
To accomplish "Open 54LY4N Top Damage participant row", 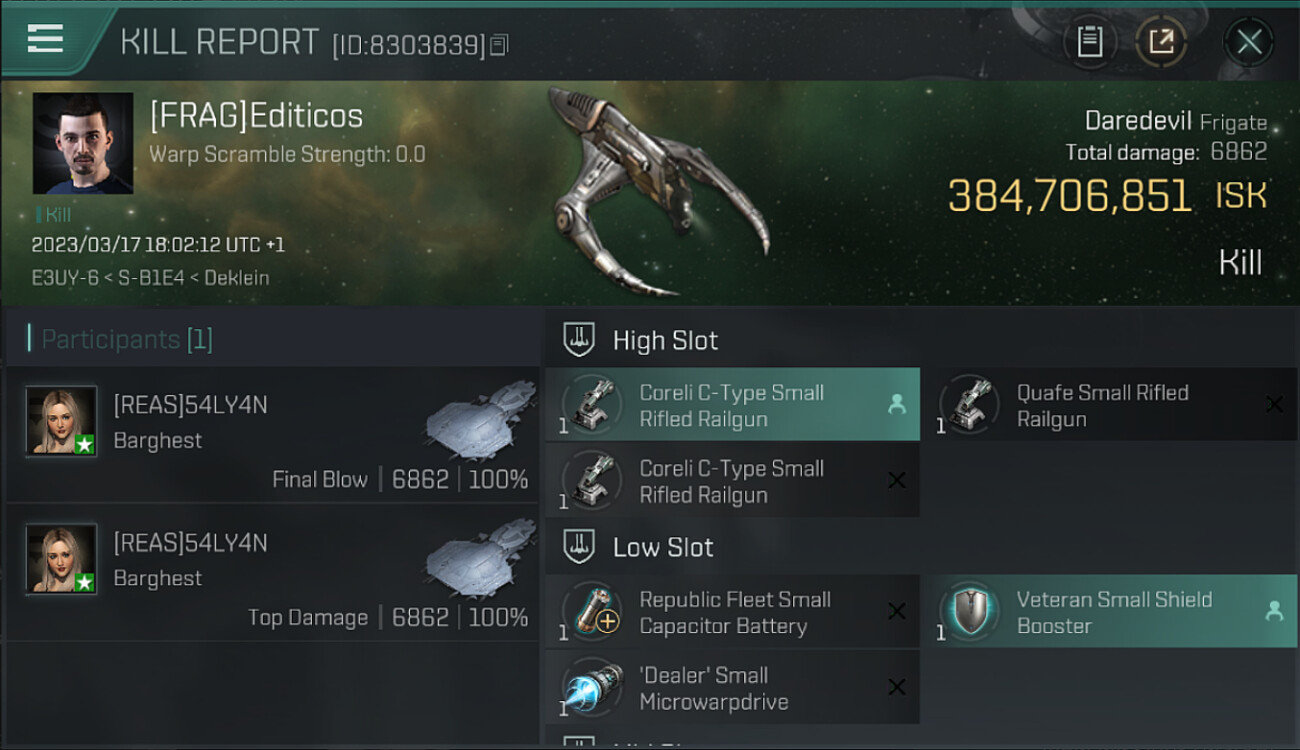I will (x=272, y=572).
